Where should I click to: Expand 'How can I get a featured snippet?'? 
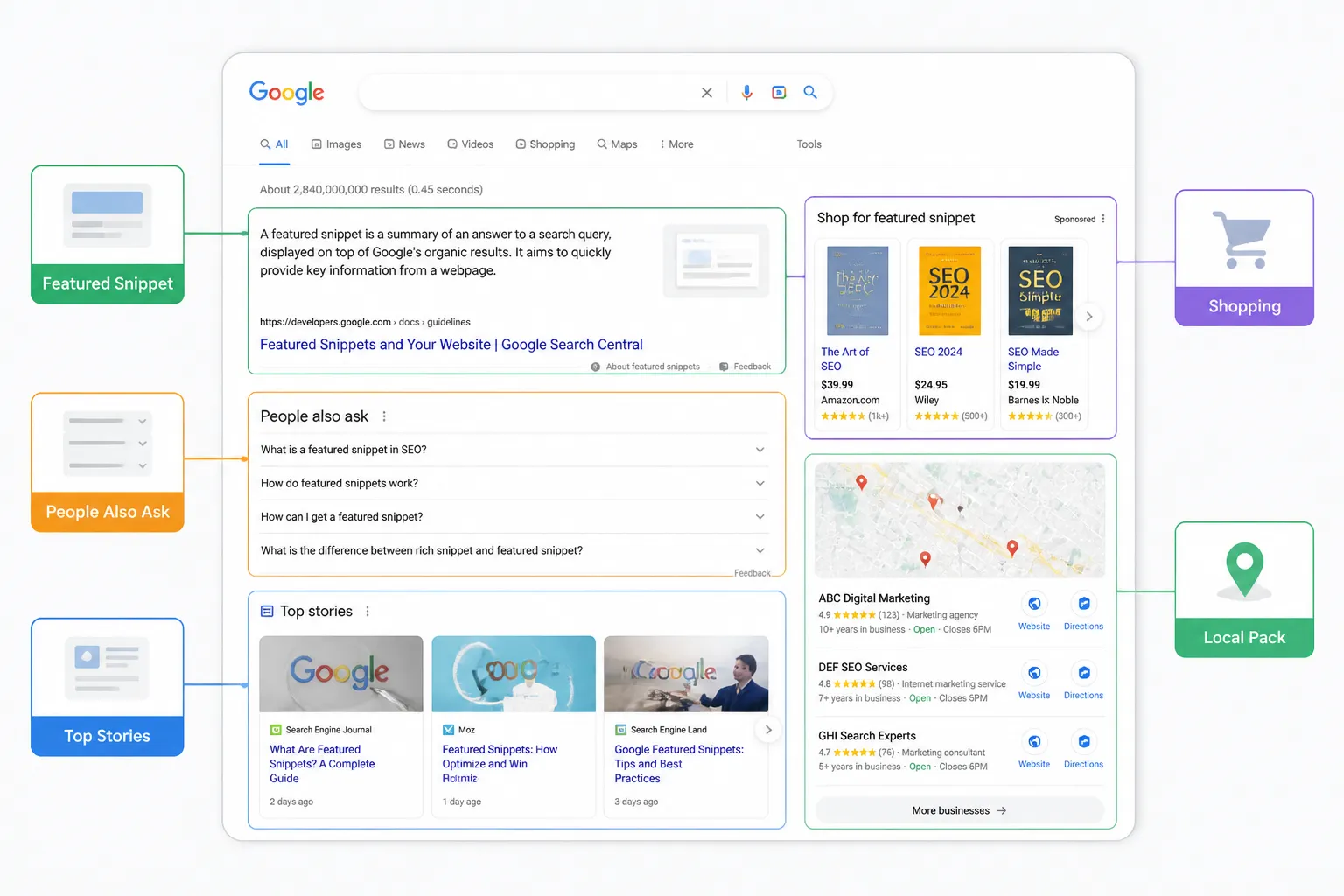[513, 517]
